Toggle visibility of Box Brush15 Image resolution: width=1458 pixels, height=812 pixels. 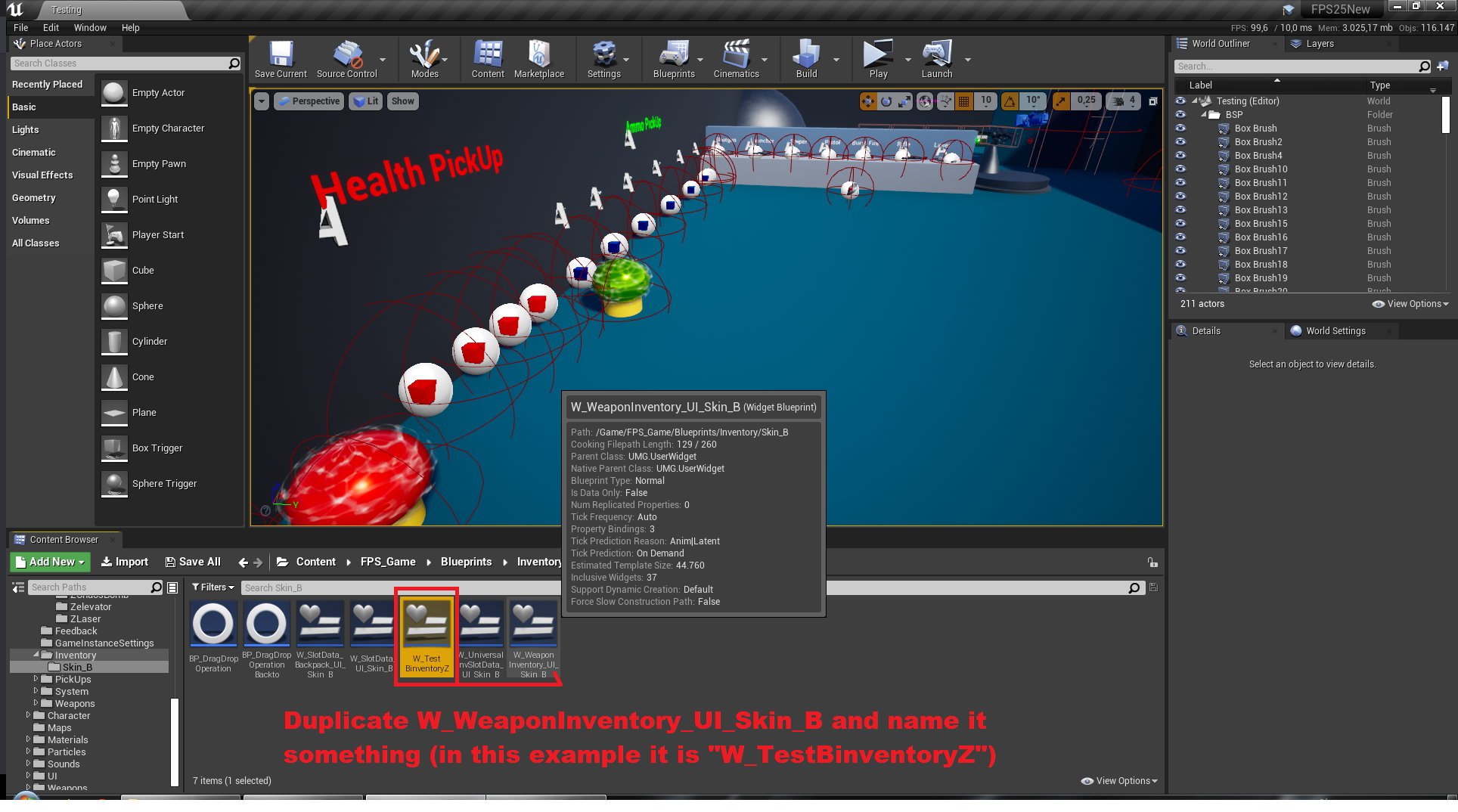[x=1180, y=224]
